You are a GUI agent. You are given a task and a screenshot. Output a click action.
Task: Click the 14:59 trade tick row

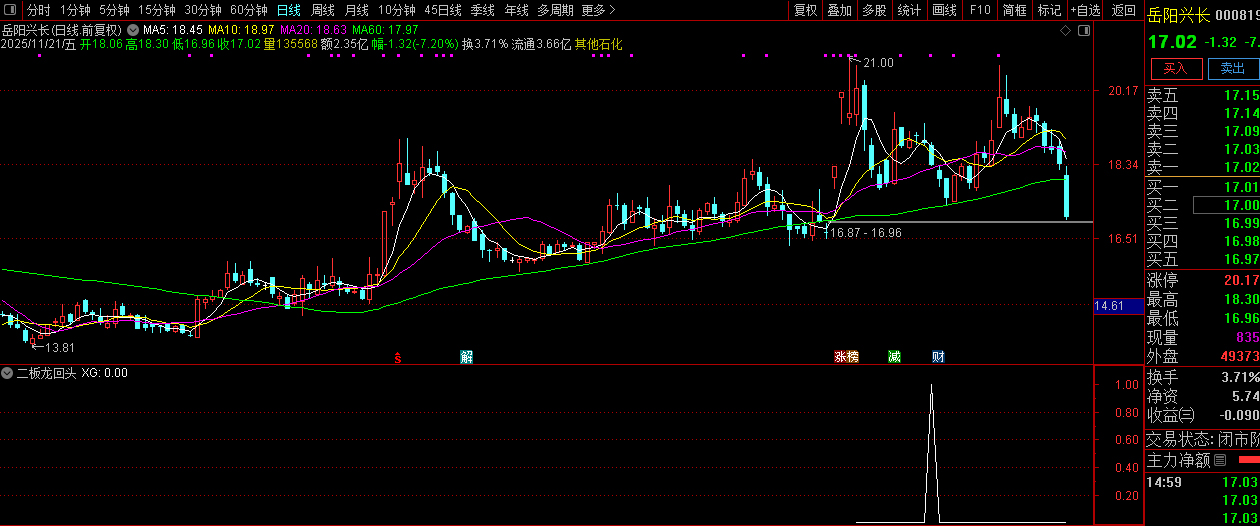[x=1202, y=482]
